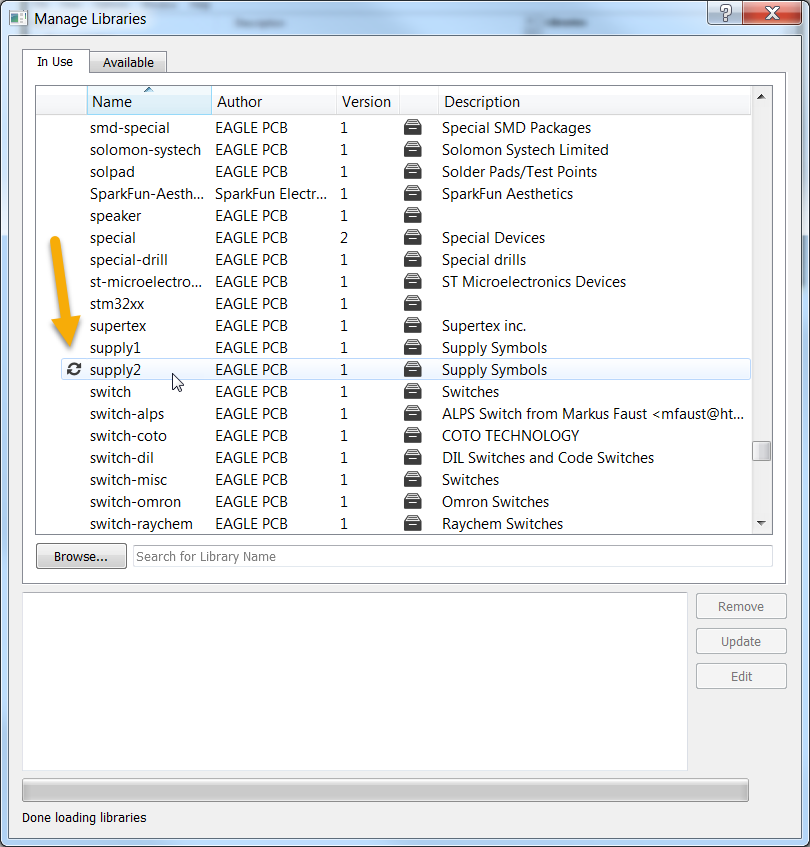Click the scrollbar down arrow
The height and width of the screenshot is (847, 810).
[x=761, y=523]
